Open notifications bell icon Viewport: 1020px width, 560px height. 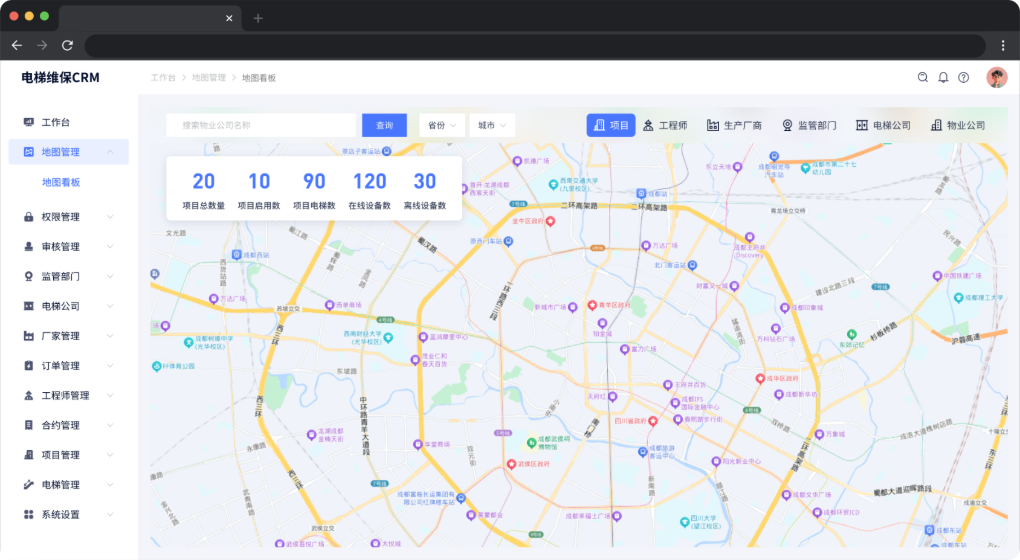click(x=943, y=77)
